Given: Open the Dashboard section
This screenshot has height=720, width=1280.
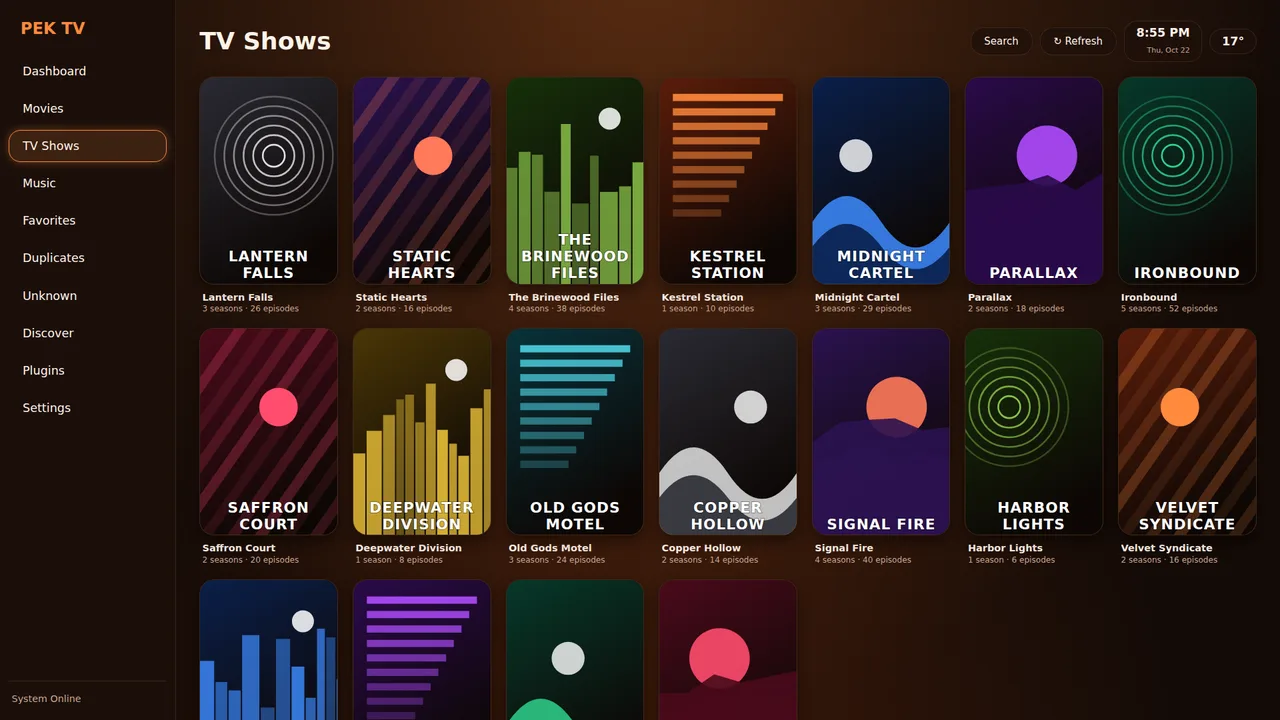Looking at the screenshot, I should click(87, 71).
